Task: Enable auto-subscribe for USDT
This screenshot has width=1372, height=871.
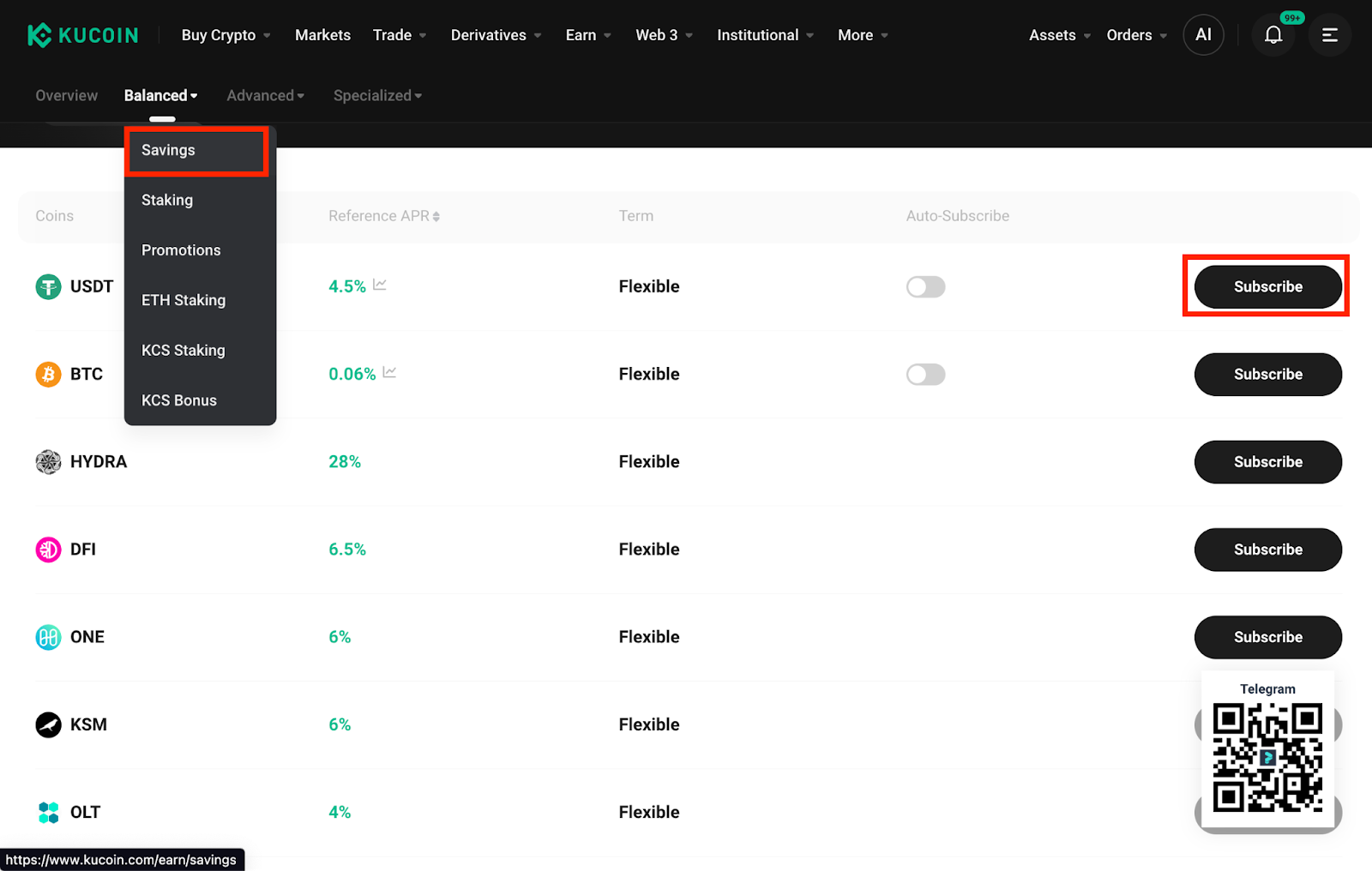Action: tap(925, 287)
